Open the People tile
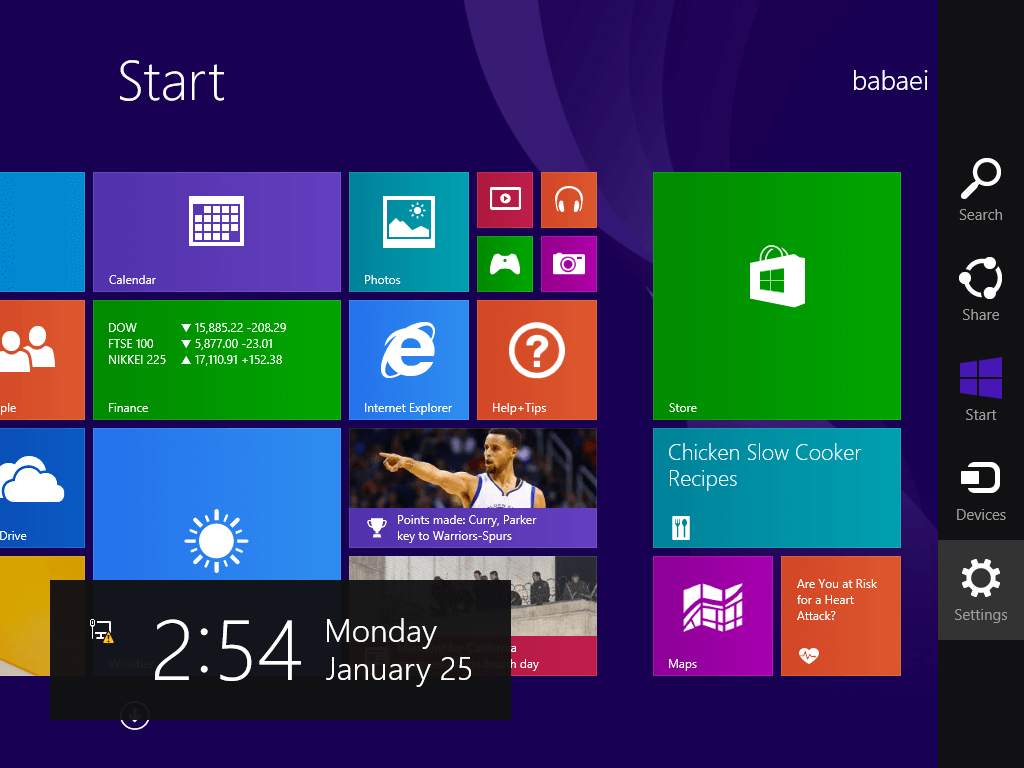 (x=42, y=360)
